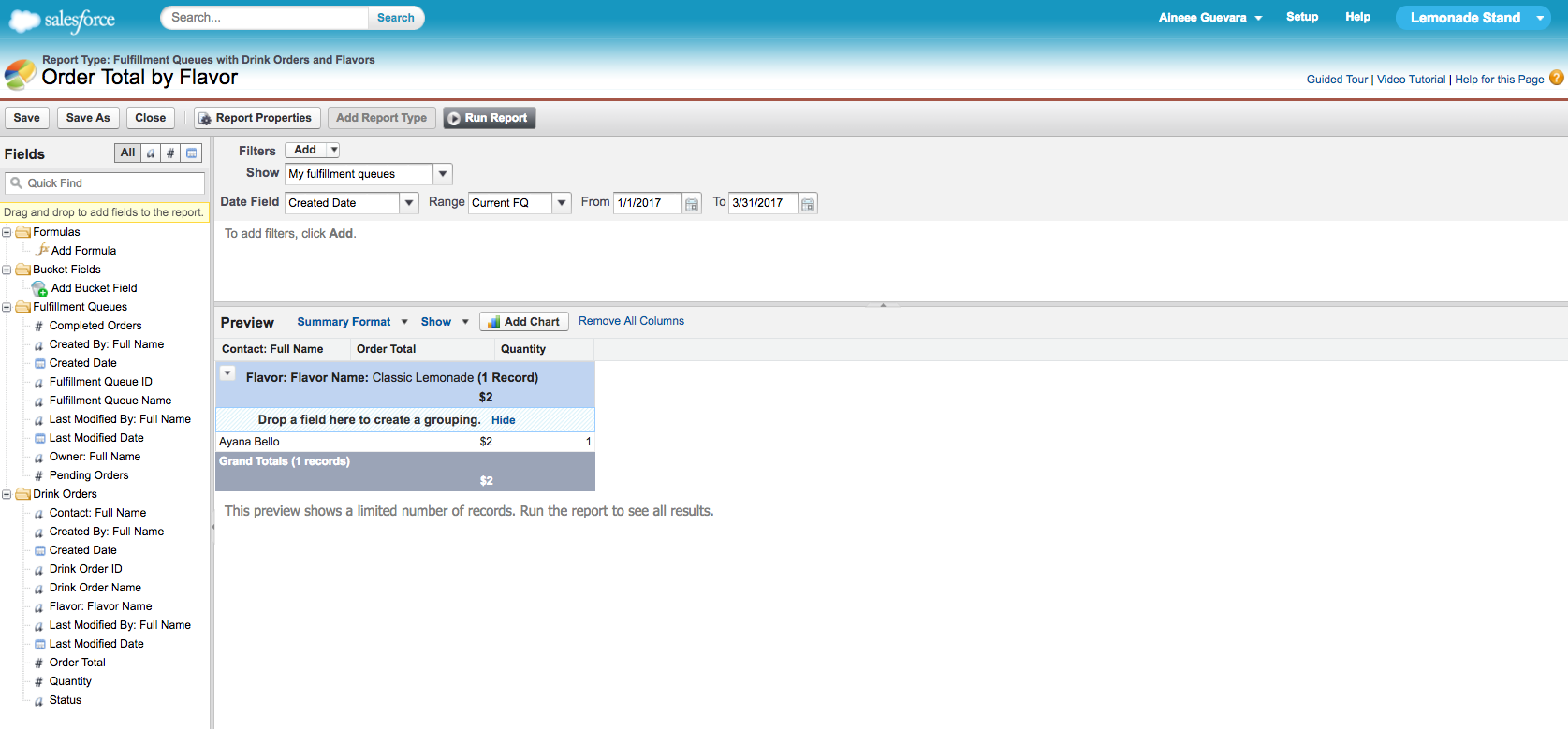Image resolution: width=1568 pixels, height=729 pixels.
Task: Select the Fulfillment Queue Name field
Action: (x=110, y=401)
